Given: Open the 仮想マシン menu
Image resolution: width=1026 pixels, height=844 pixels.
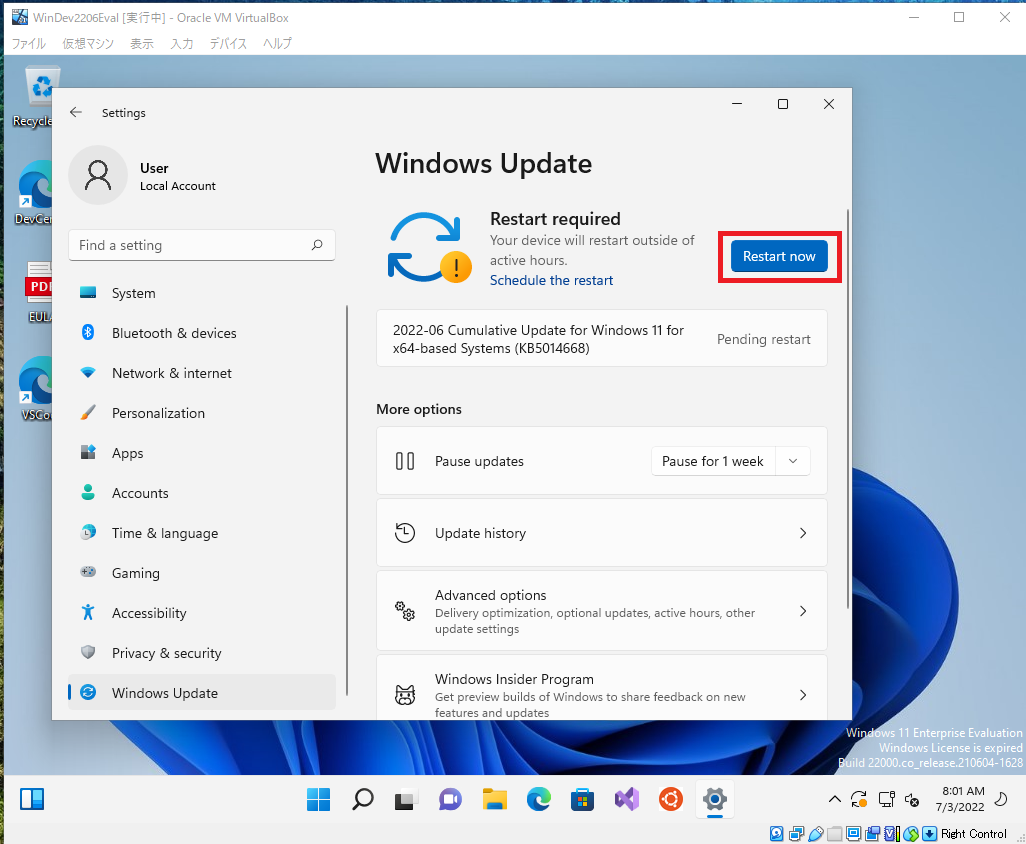Looking at the screenshot, I should 88,44.
